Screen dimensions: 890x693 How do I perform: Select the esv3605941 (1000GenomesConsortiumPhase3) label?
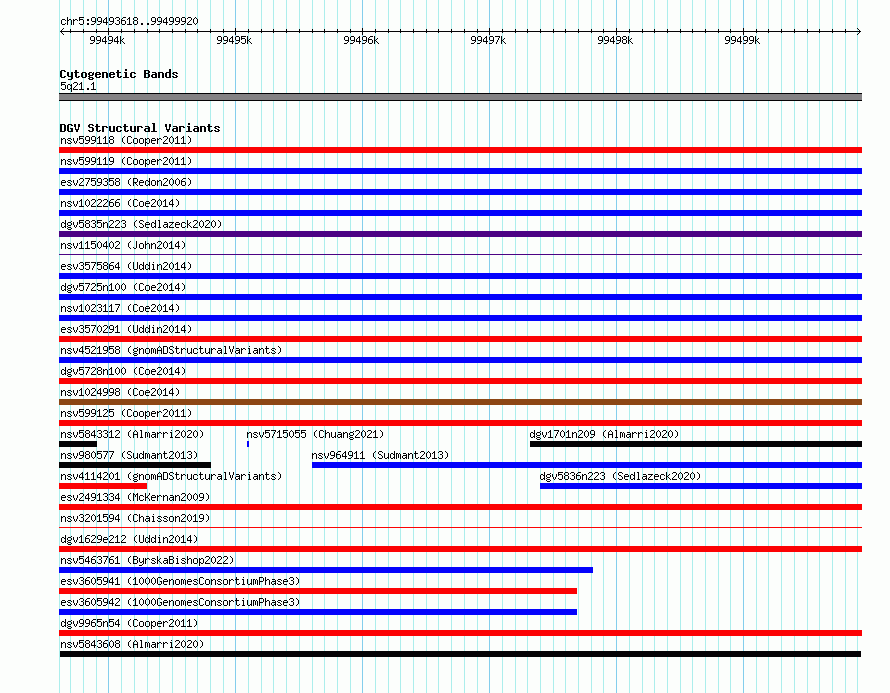[x=180, y=581]
